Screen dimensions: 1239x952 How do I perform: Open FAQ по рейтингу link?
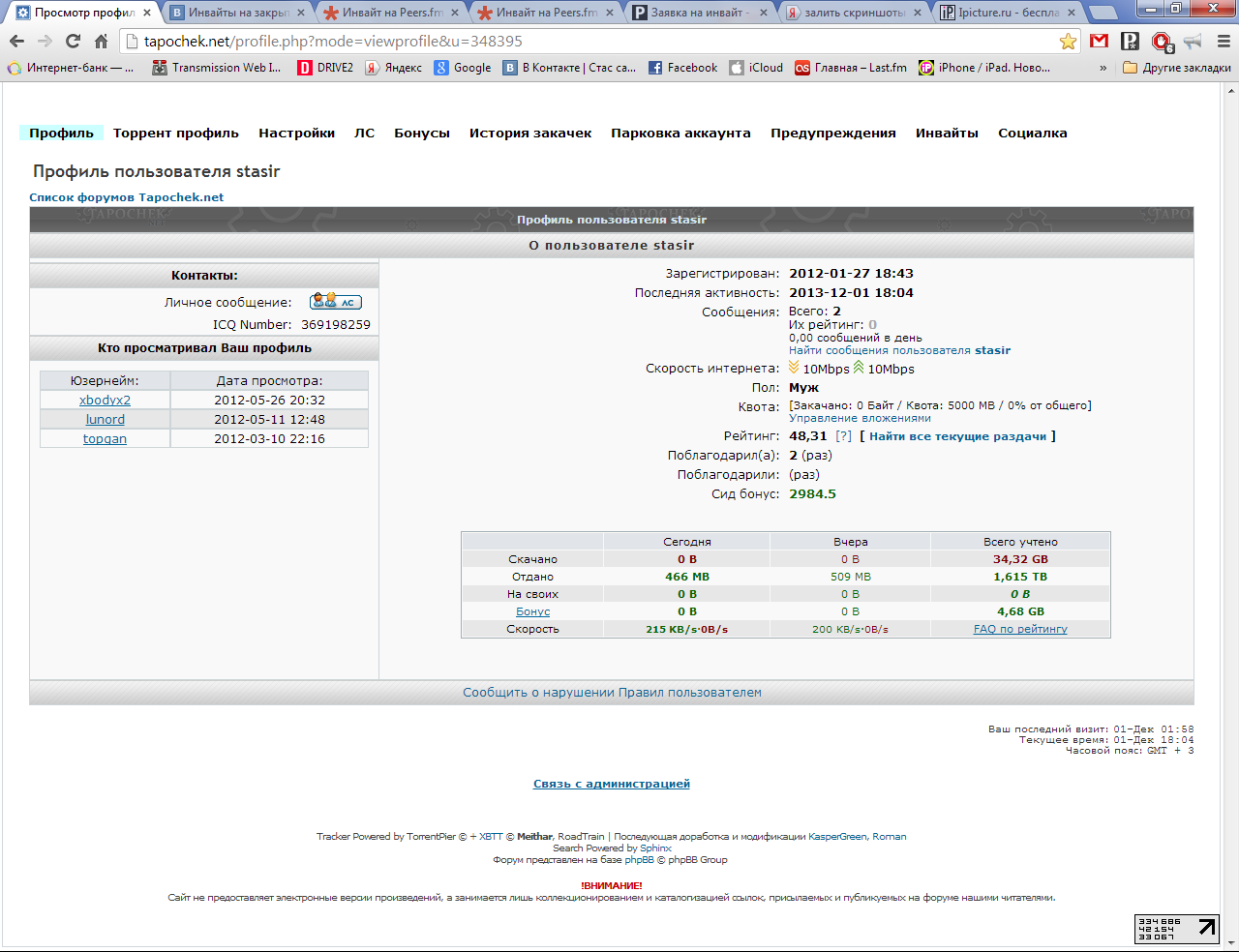[1020, 629]
